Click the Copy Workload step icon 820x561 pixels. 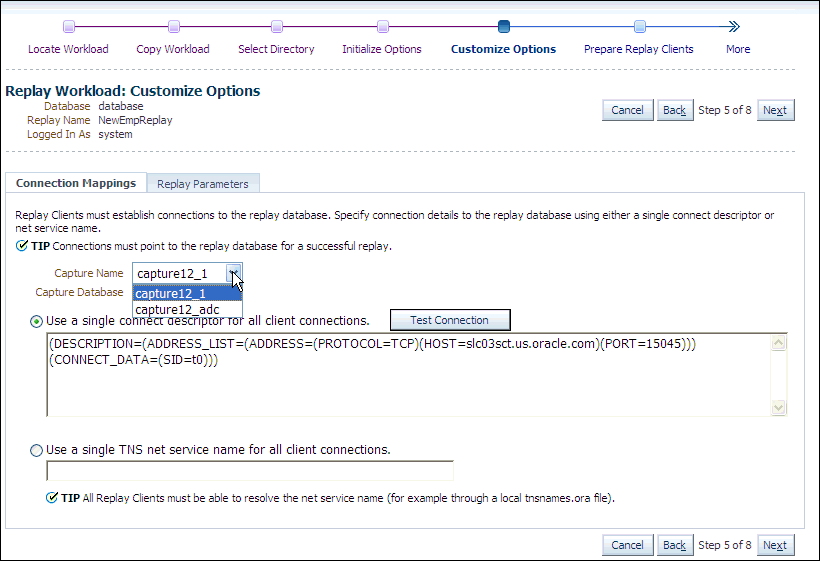point(174,27)
